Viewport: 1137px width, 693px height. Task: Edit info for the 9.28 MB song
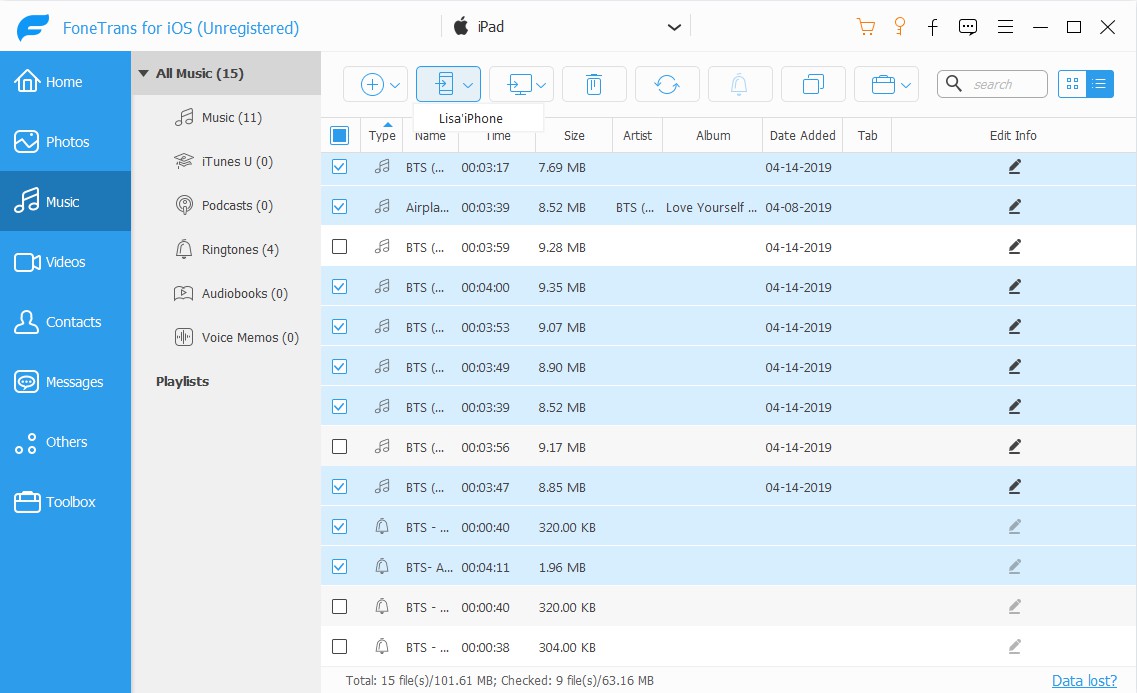tap(1014, 247)
